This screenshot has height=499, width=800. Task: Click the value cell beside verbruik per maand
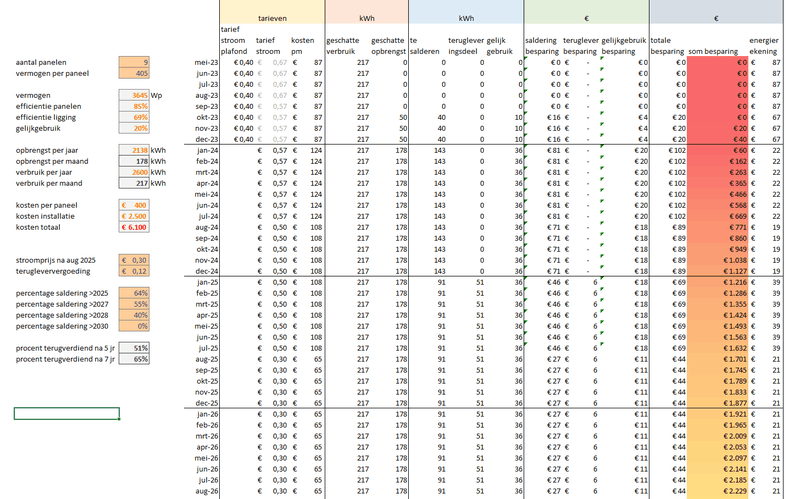134,183
